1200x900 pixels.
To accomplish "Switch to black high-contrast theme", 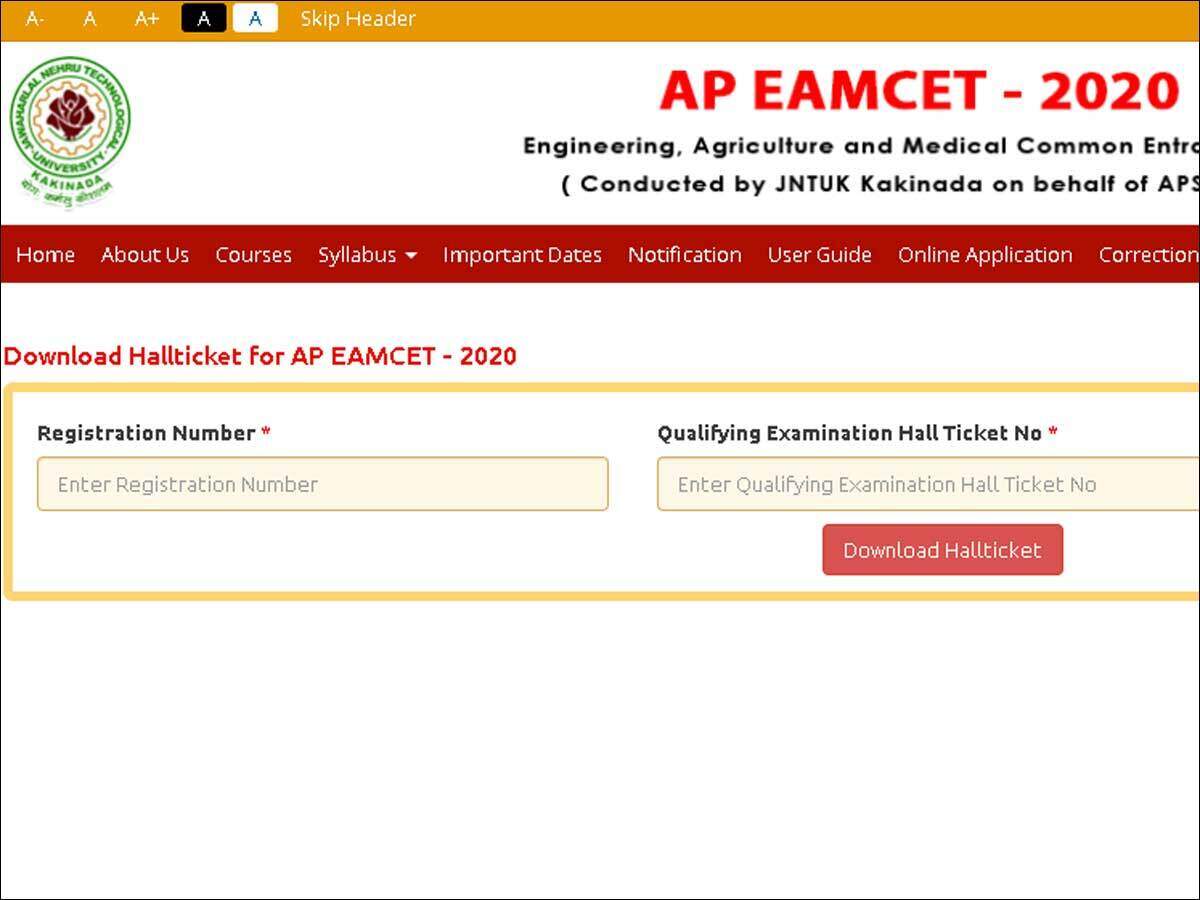I will 203,19.
